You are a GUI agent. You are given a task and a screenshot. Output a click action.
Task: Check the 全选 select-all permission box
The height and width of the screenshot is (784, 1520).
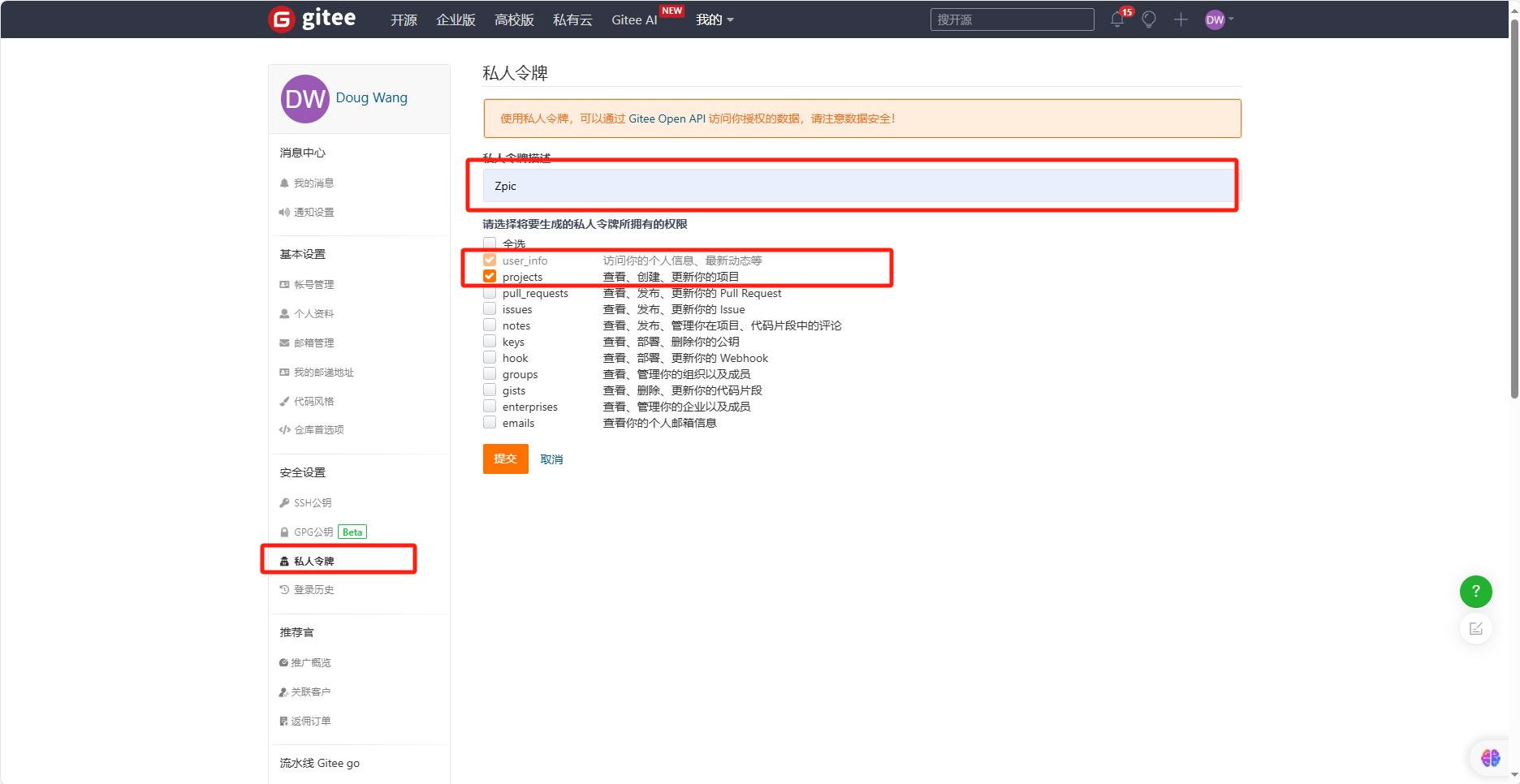pyautogui.click(x=490, y=243)
